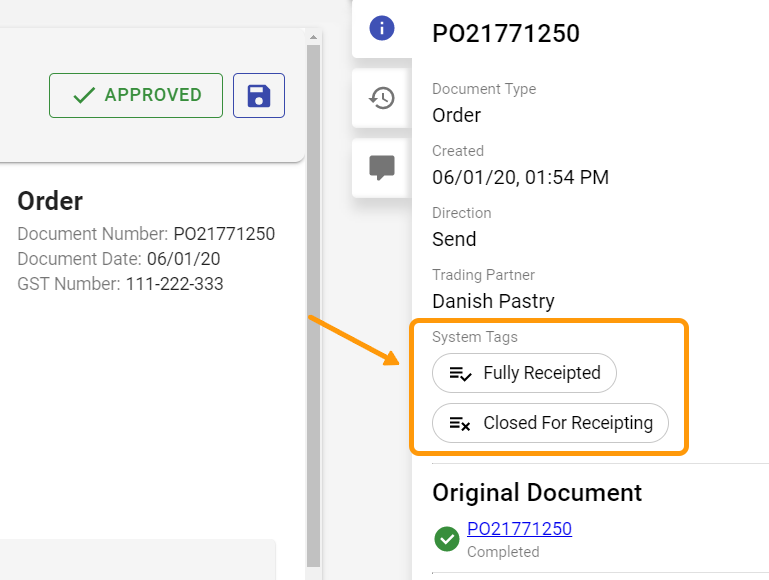Click the vertical scrollbar thumb
Viewport: 769px width, 580px height.
tap(313, 306)
